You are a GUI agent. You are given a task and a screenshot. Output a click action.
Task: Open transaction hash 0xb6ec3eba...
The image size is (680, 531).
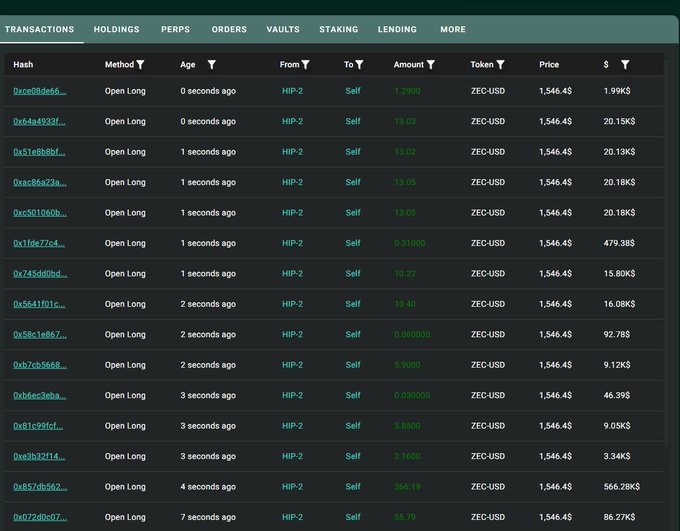39,395
